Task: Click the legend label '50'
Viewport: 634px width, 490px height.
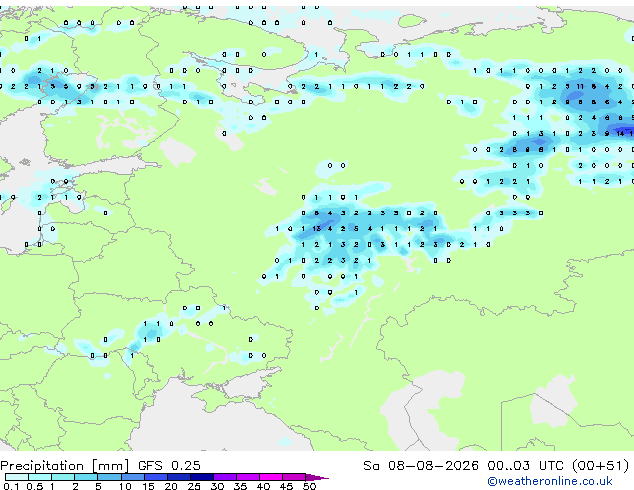Action: 310,486
